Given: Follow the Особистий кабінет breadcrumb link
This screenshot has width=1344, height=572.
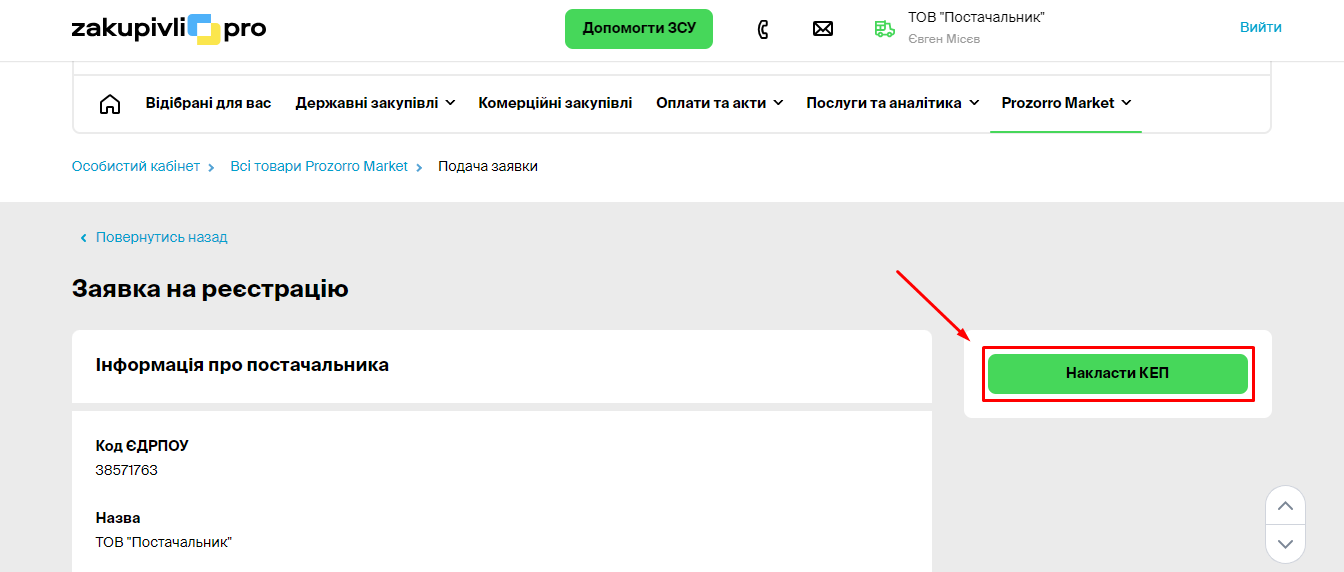Looking at the screenshot, I should (x=136, y=166).
